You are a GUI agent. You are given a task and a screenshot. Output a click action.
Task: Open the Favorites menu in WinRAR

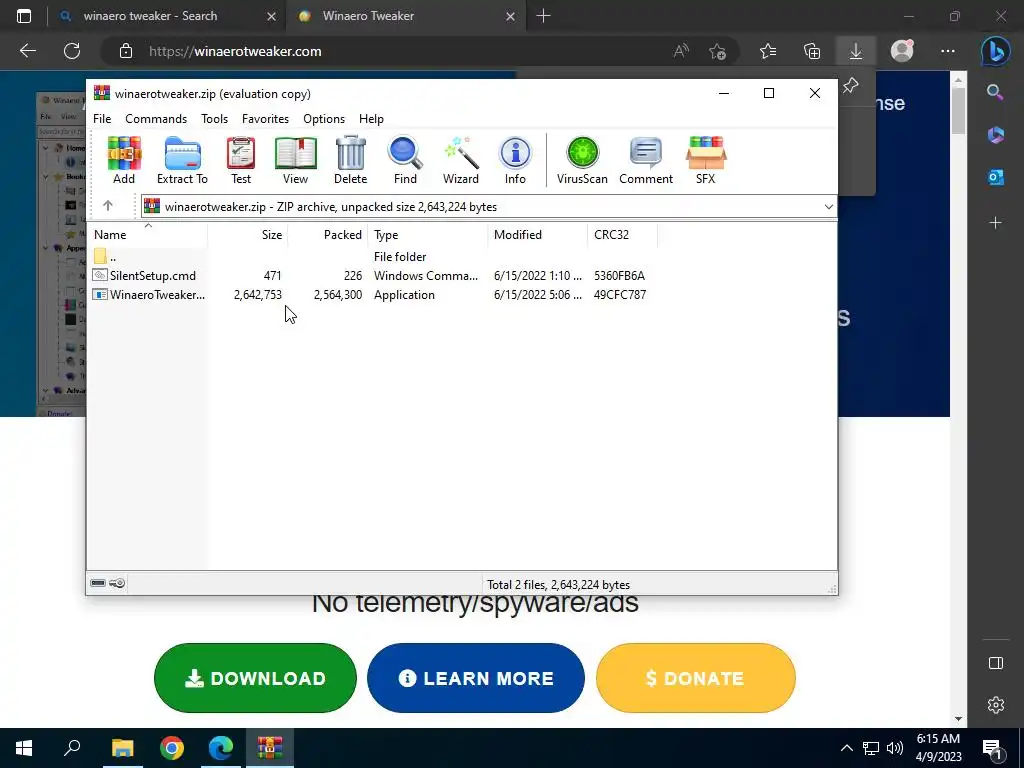[265, 119]
